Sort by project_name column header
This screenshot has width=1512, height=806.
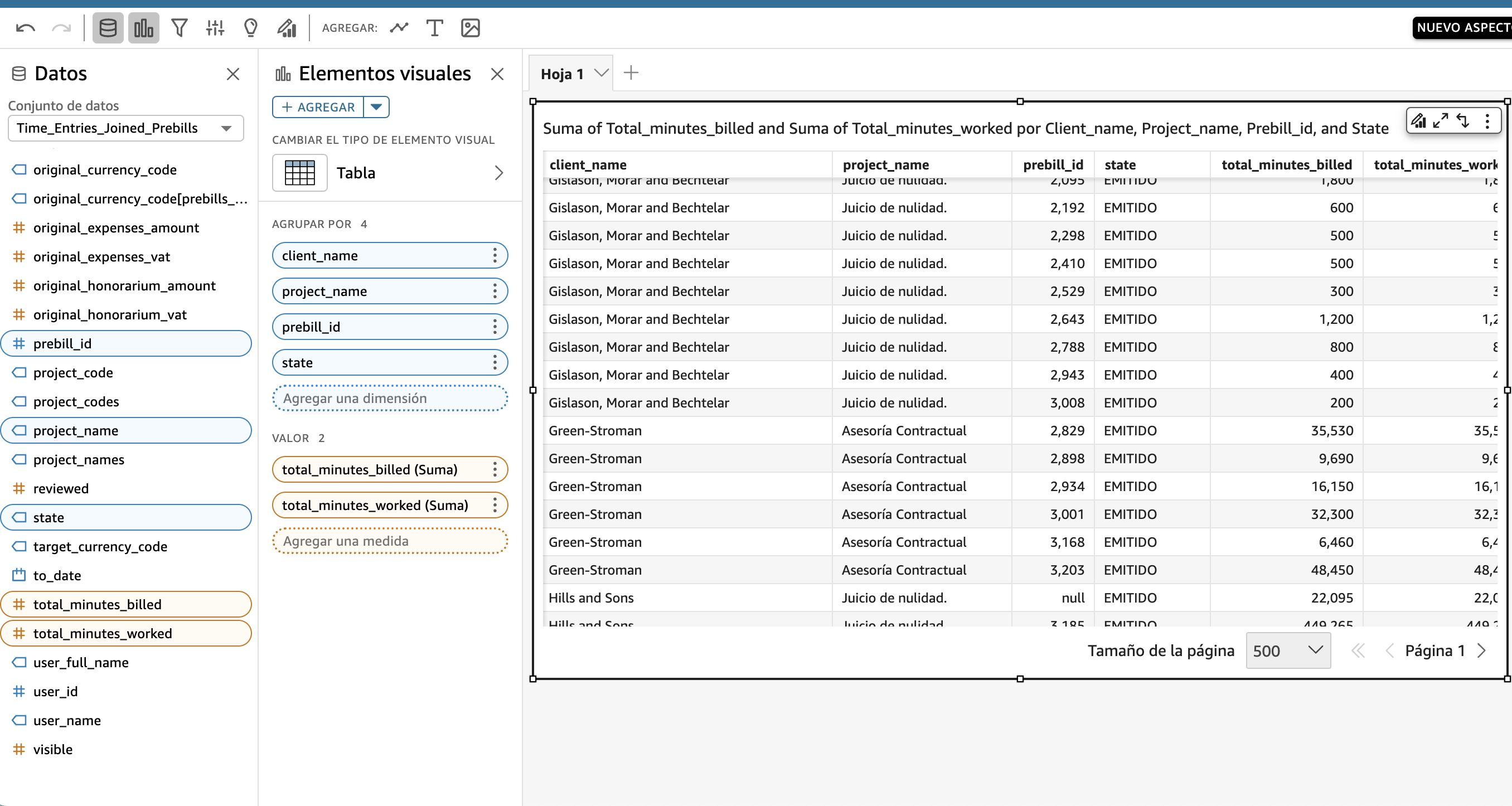(886, 165)
